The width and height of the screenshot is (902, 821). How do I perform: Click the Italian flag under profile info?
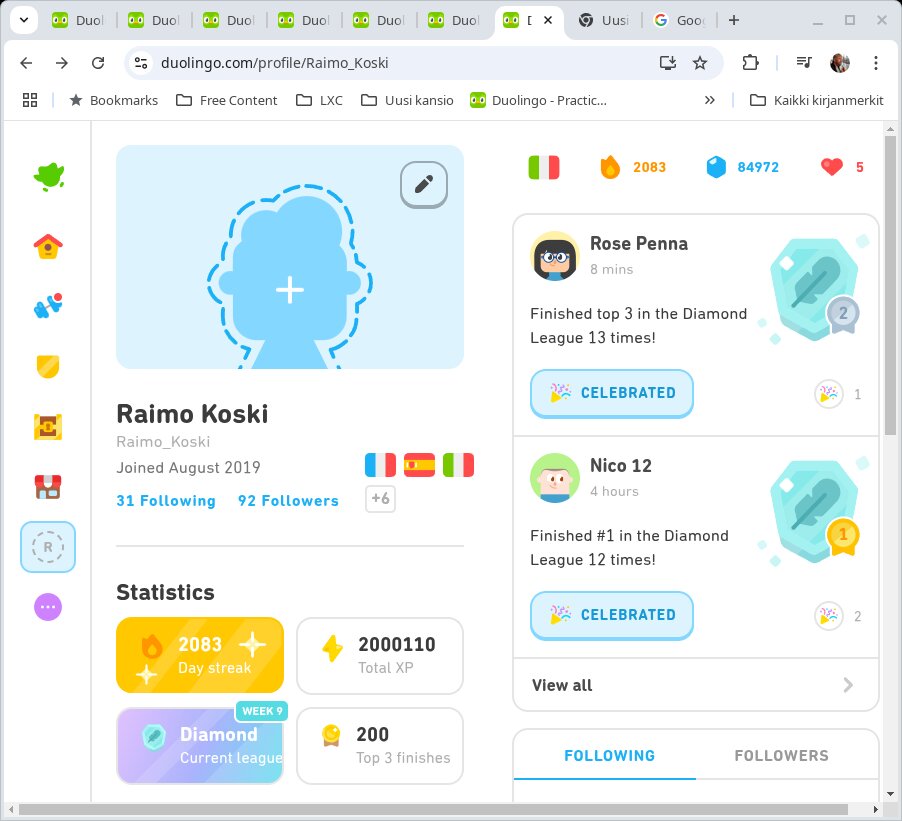(458, 465)
